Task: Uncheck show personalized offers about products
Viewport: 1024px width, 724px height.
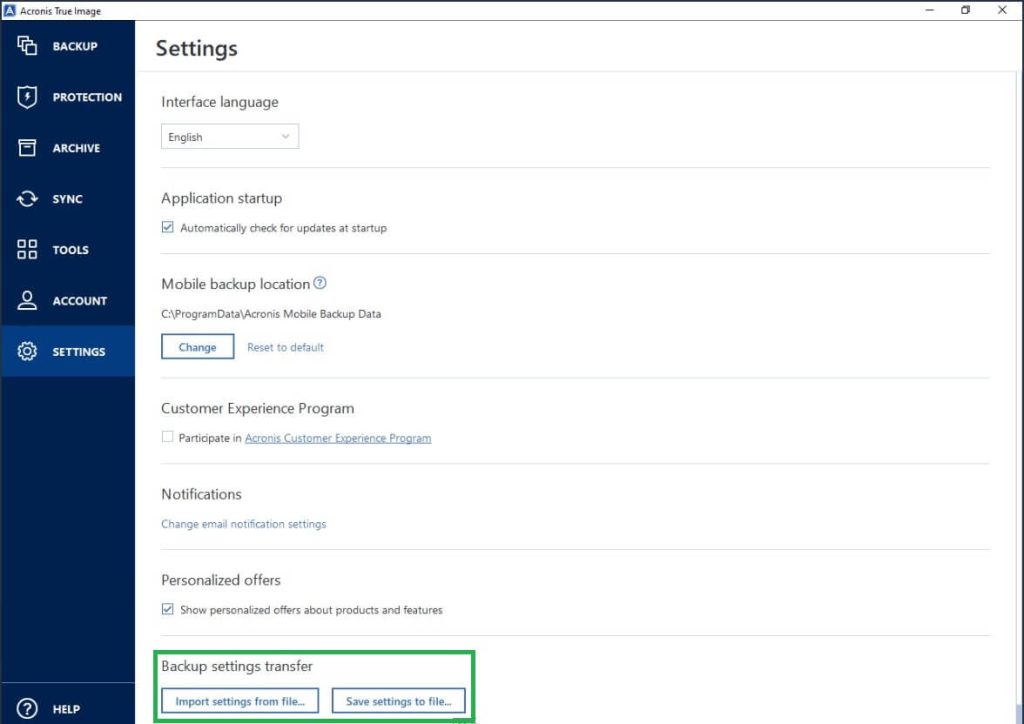Action: 168,610
